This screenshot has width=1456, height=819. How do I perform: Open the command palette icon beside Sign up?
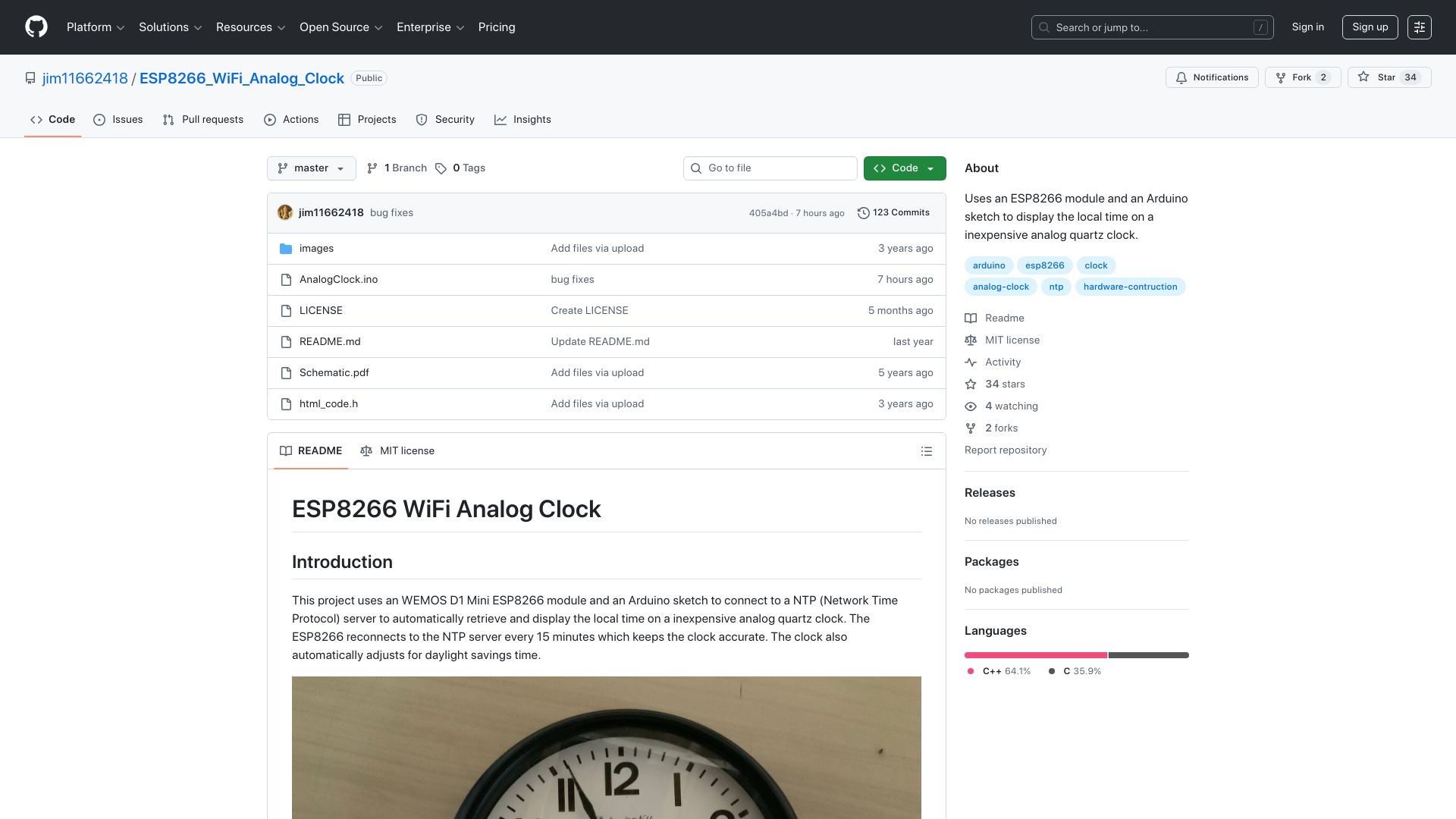pos(1420,27)
